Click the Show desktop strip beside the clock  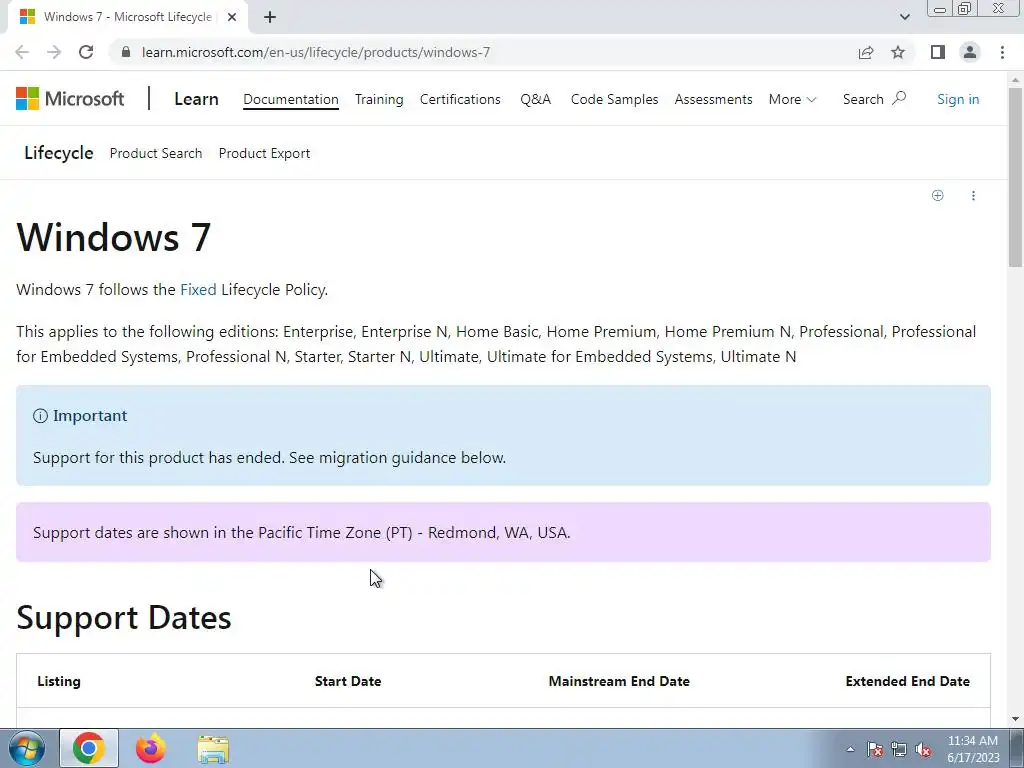[1016, 748]
